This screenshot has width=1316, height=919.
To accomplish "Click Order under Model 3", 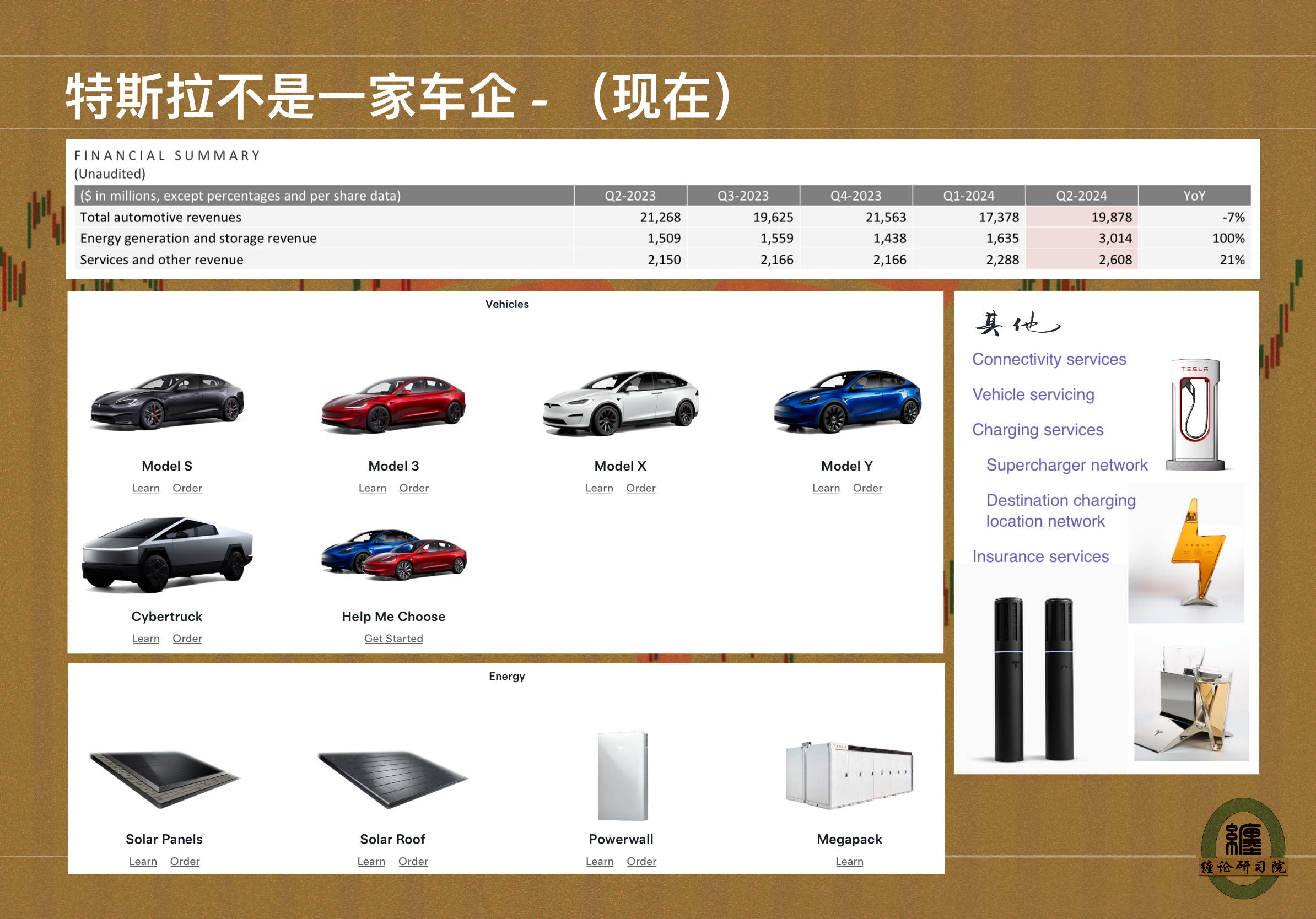I will tap(414, 488).
